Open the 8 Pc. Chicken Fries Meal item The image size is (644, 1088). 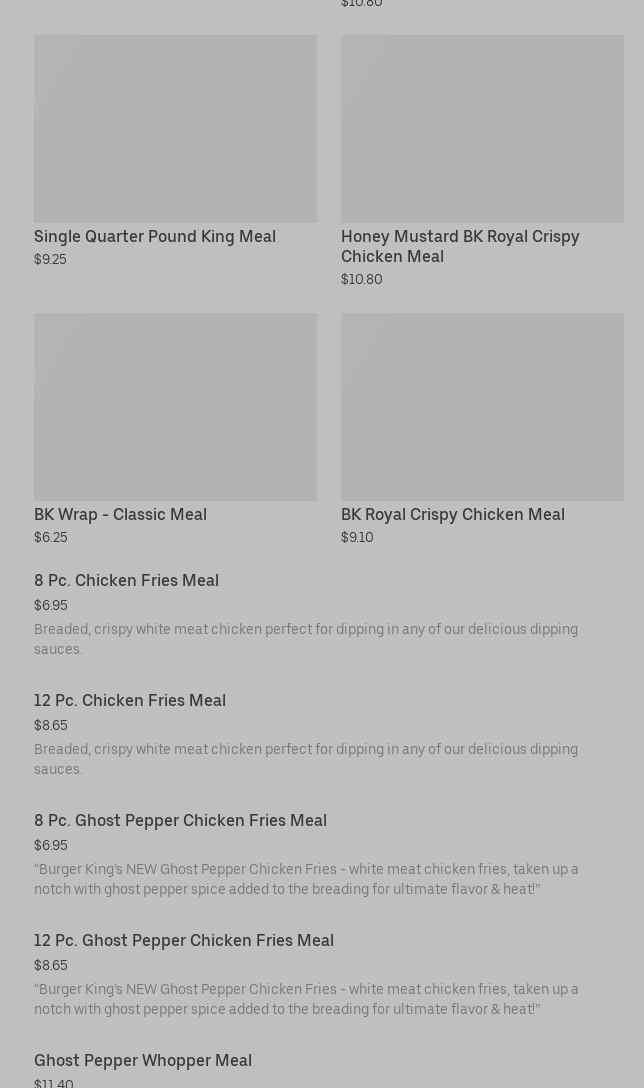click(x=126, y=581)
